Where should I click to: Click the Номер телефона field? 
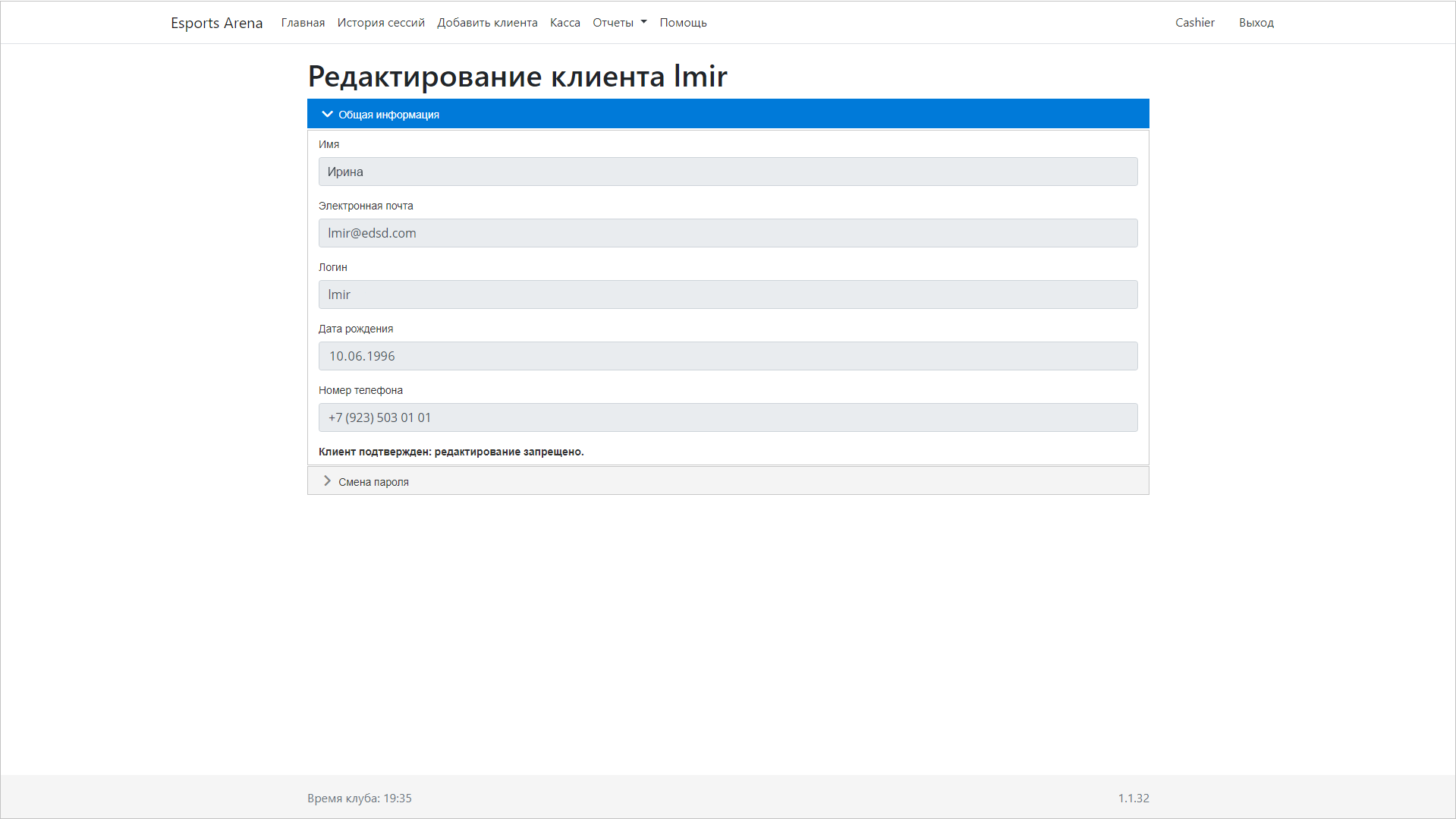click(728, 417)
